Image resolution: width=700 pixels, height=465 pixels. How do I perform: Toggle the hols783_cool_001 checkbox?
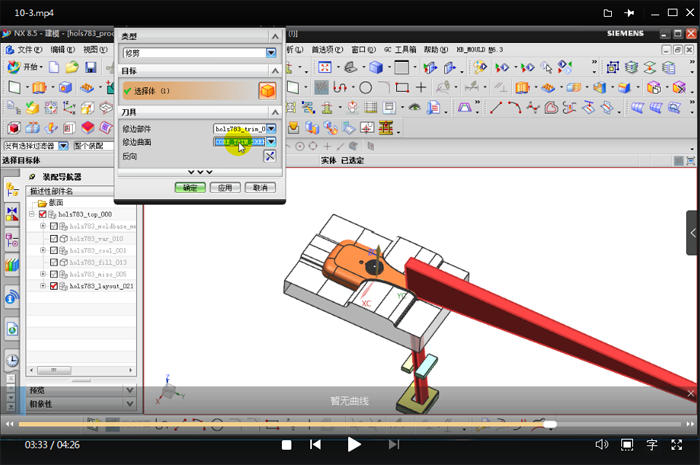pos(54,250)
